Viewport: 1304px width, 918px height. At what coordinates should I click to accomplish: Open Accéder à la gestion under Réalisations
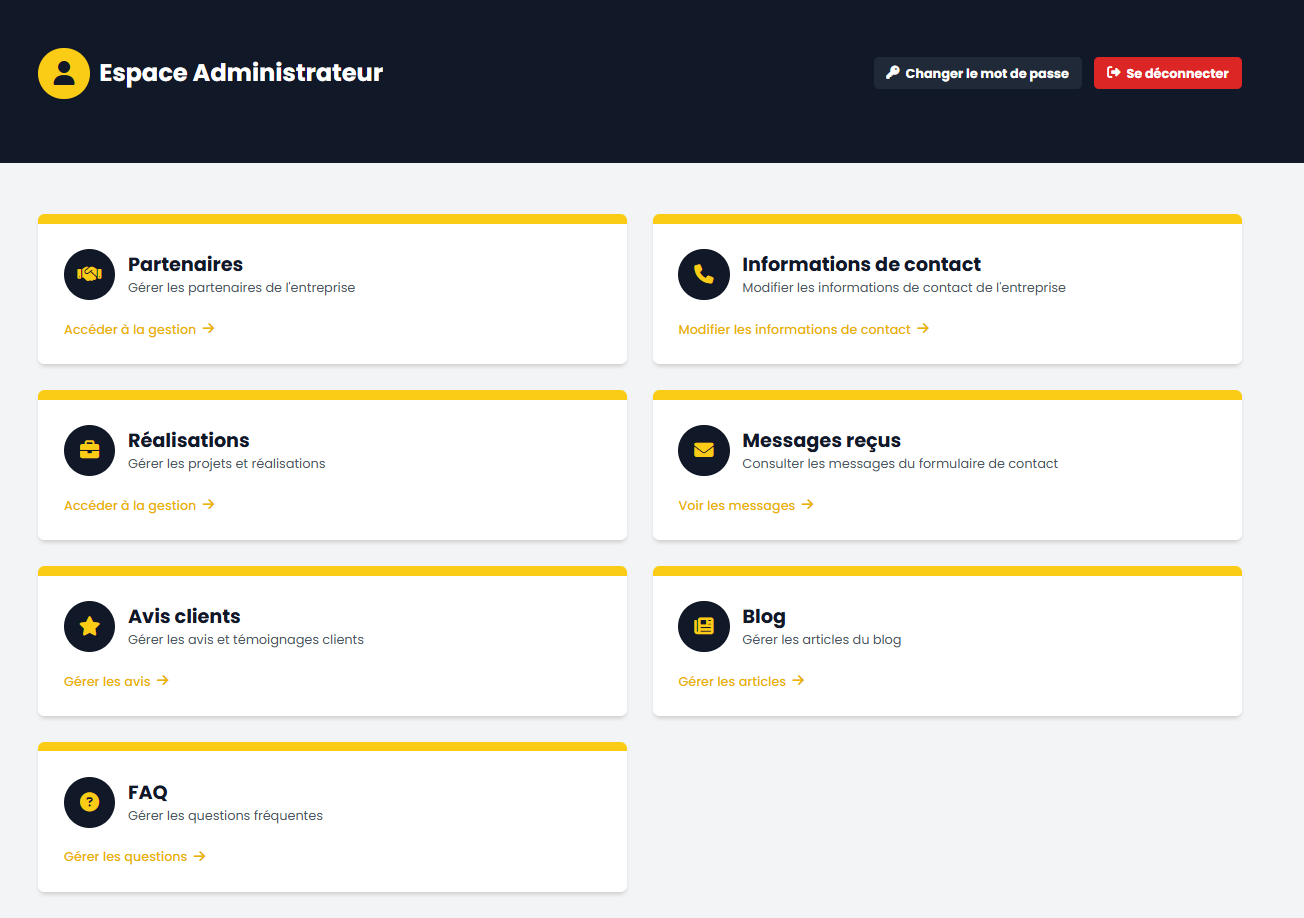click(x=139, y=505)
